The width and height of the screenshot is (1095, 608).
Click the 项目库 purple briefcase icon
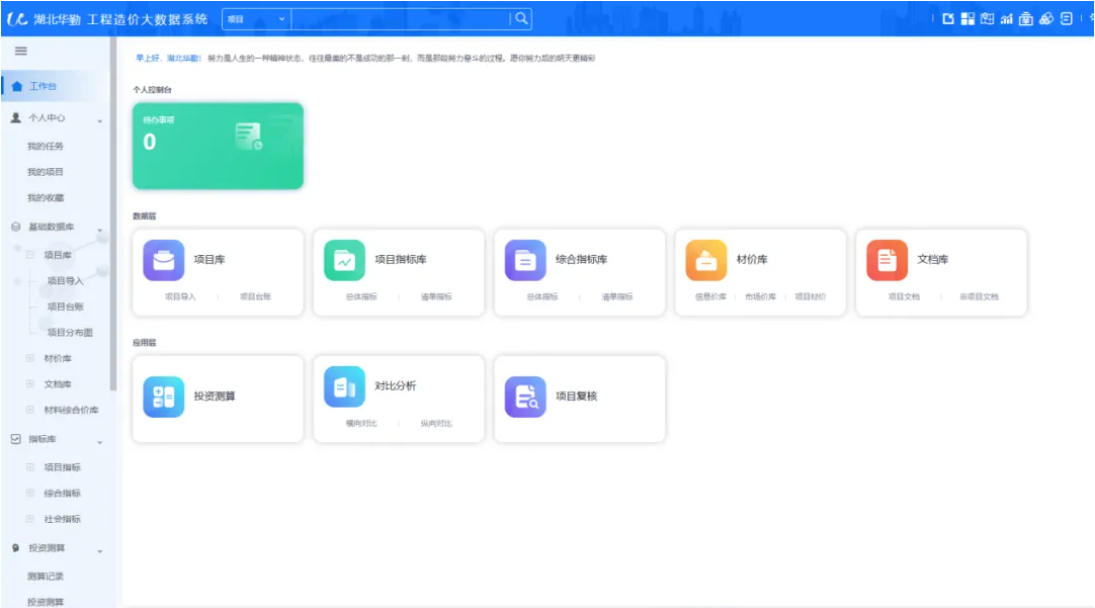pyautogui.click(x=164, y=260)
